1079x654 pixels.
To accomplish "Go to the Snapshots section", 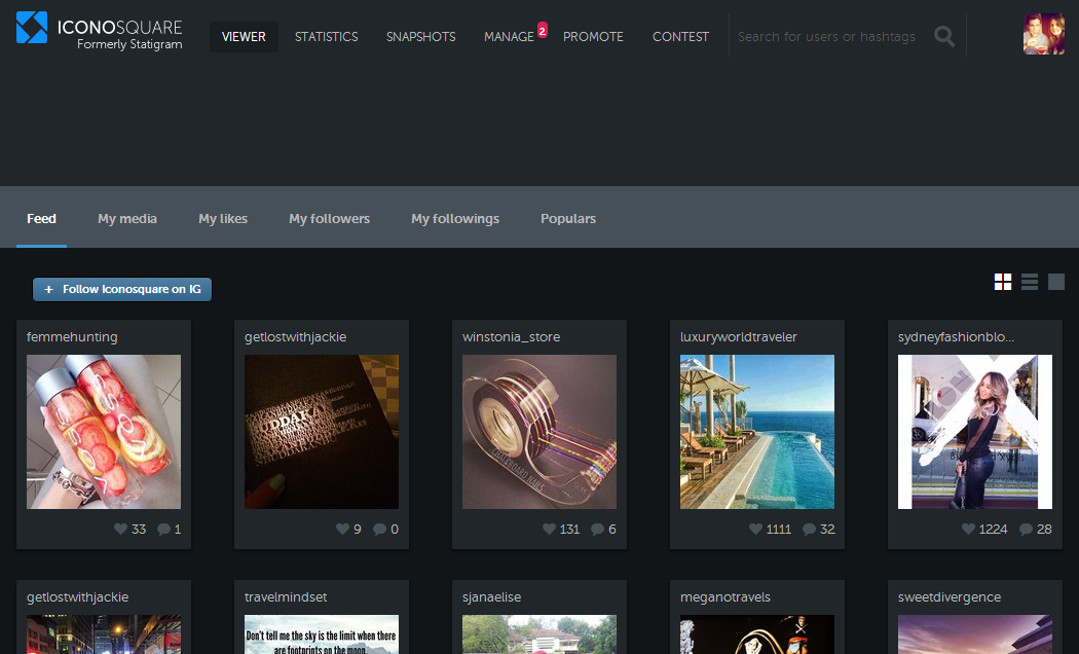I will tap(420, 37).
